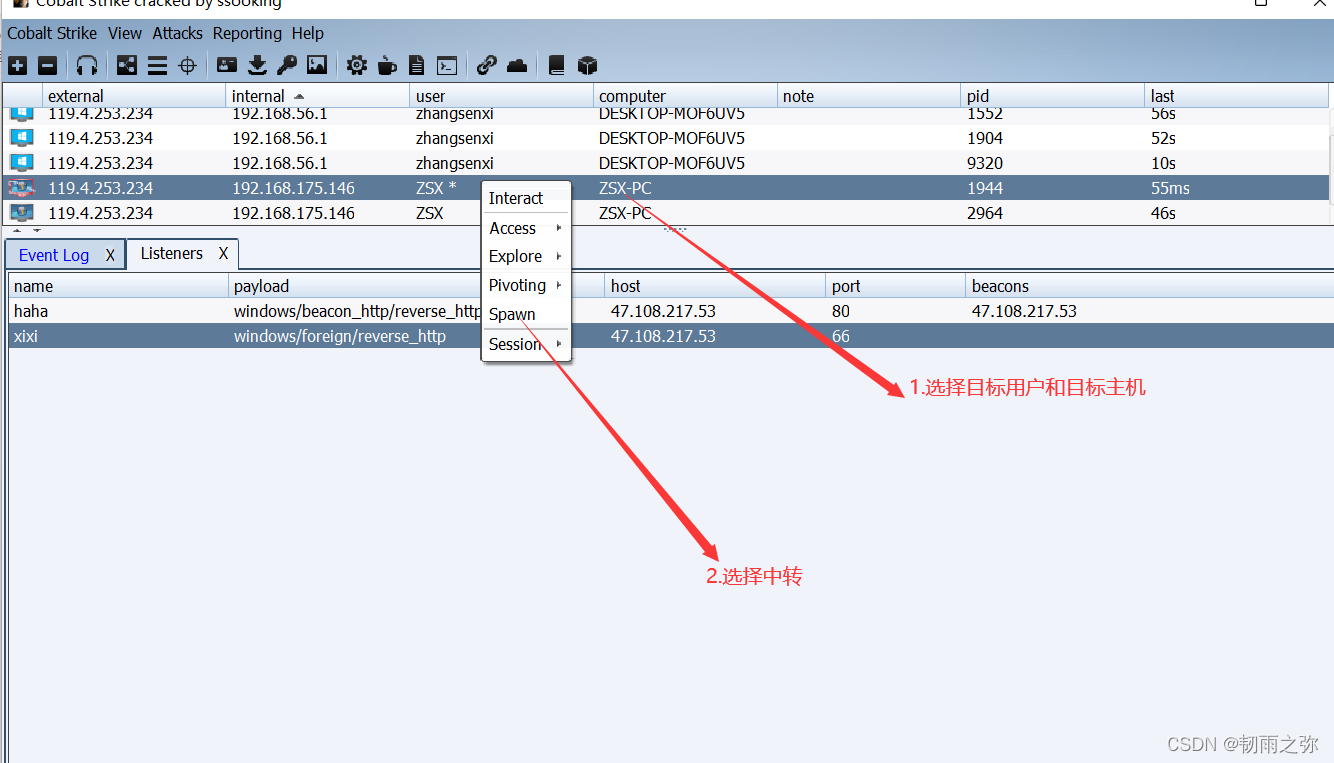Click the MS Office macro document icon
This screenshot has height=763, width=1334.
(417, 66)
